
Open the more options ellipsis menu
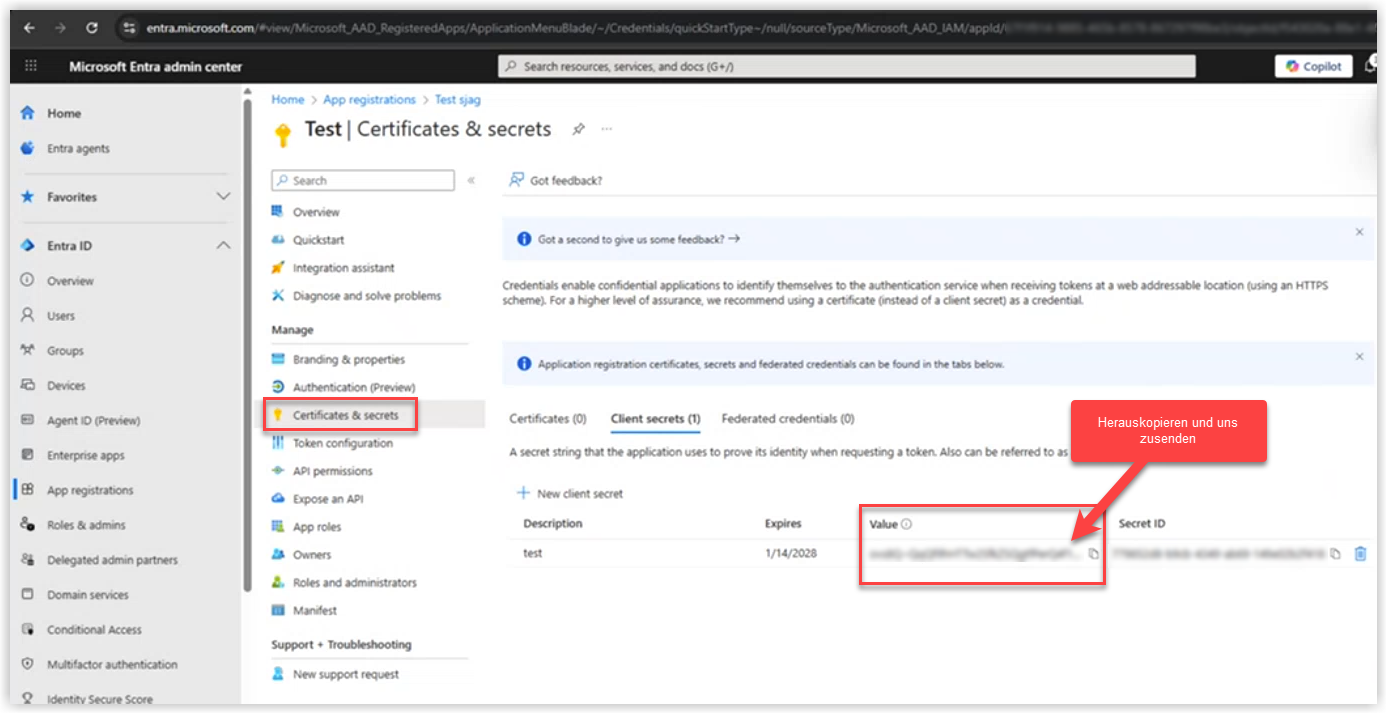tap(607, 129)
